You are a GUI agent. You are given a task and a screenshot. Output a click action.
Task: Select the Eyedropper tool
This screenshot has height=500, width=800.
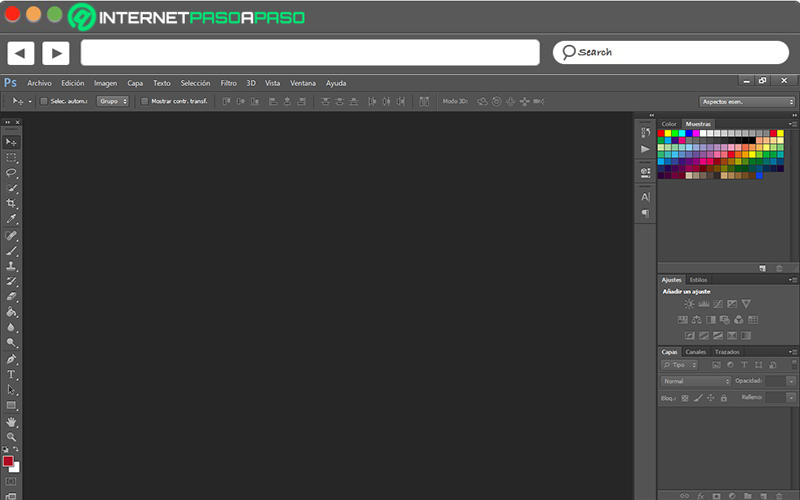(11, 219)
